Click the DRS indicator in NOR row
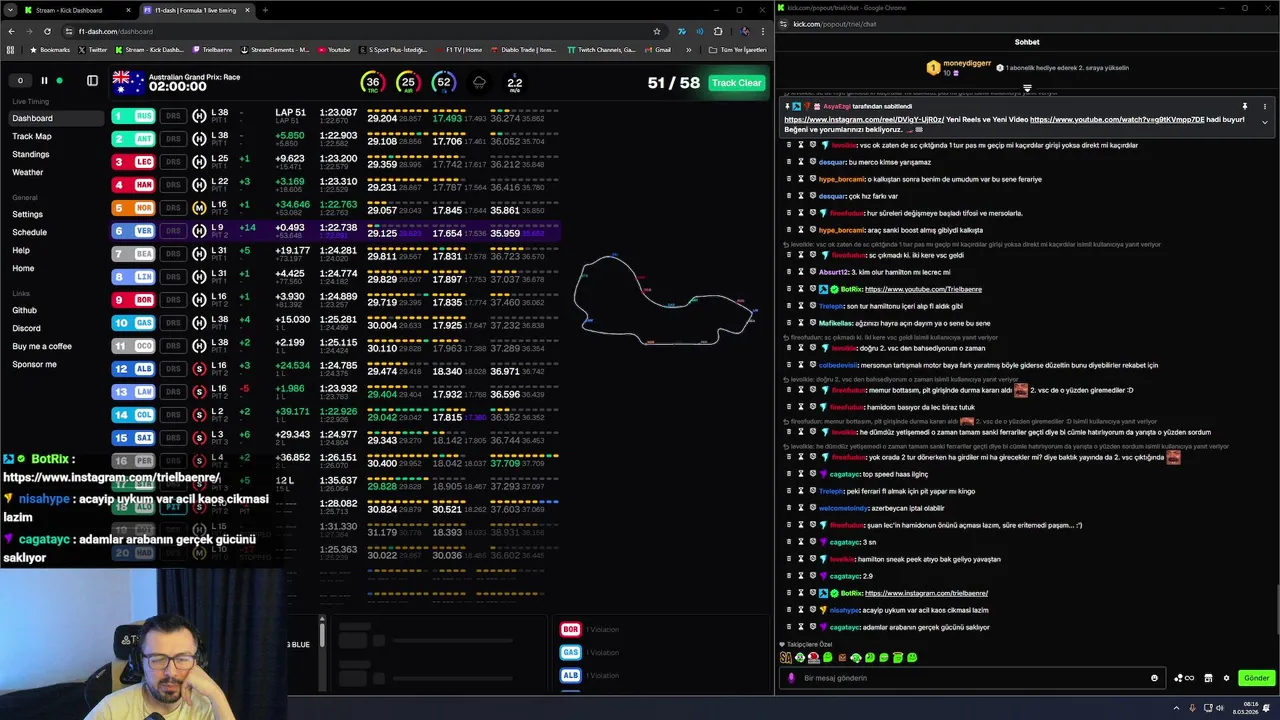This screenshot has height=720, width=1280. 173,208
